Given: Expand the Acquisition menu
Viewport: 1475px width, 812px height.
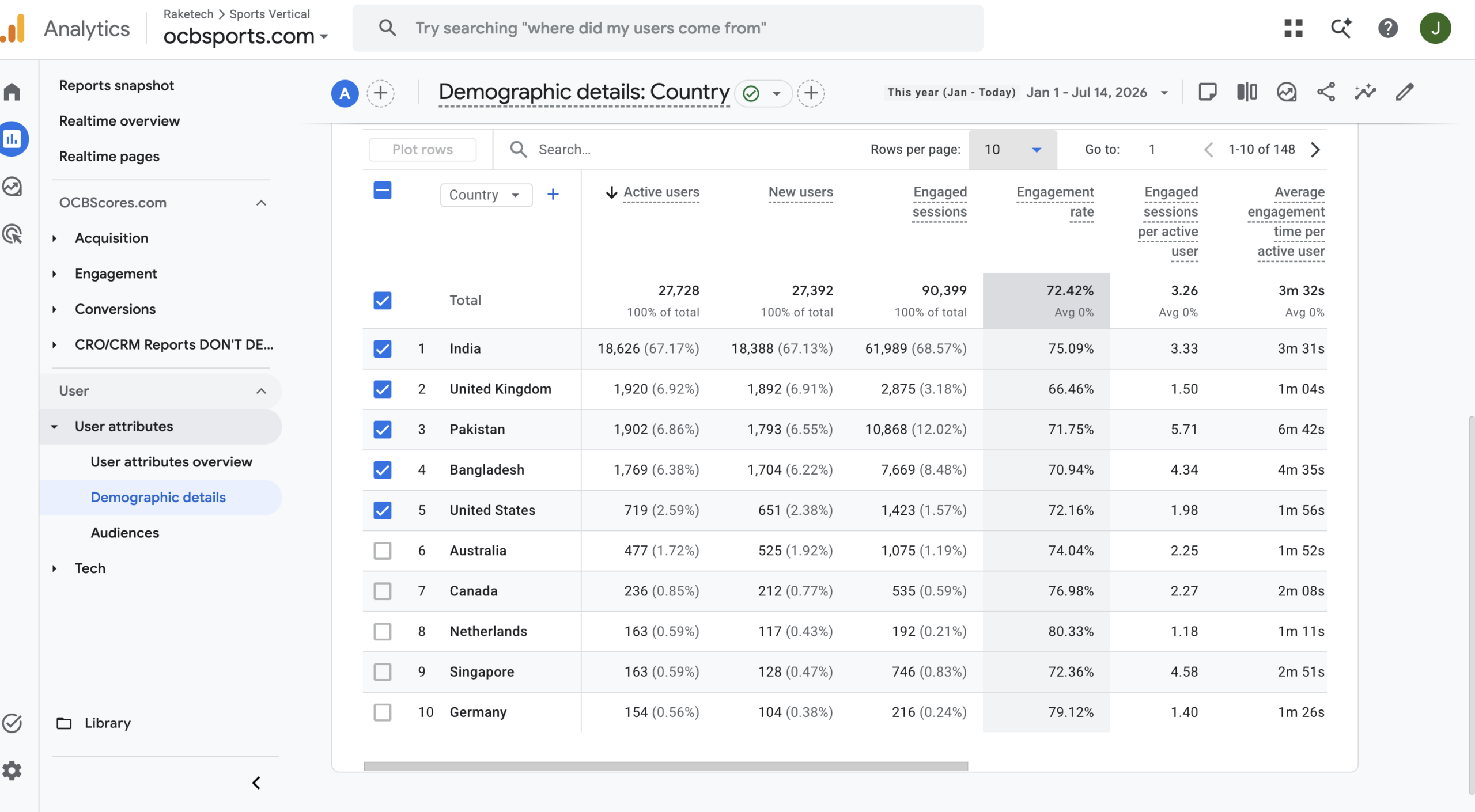Looking at the screenshot, I should click(55, 238).
